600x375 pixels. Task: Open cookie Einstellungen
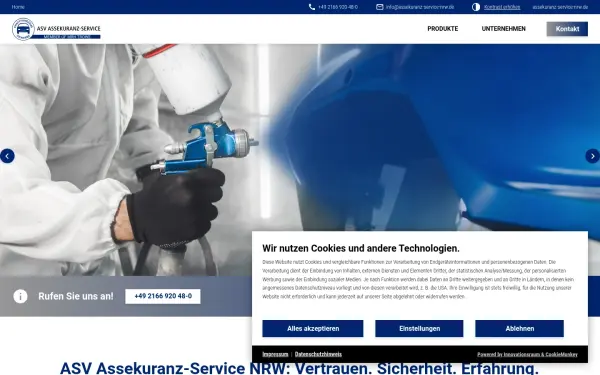(x=419, y=329)
